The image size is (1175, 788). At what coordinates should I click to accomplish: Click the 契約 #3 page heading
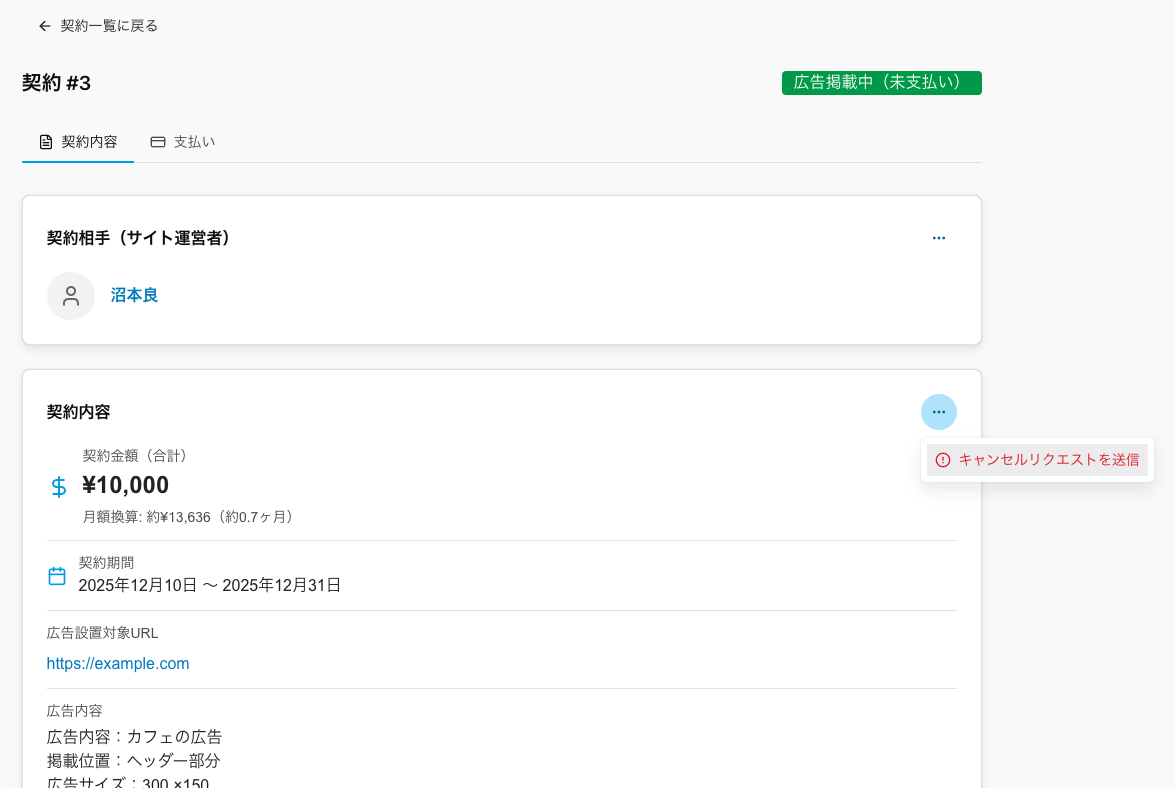pos(56,83)
